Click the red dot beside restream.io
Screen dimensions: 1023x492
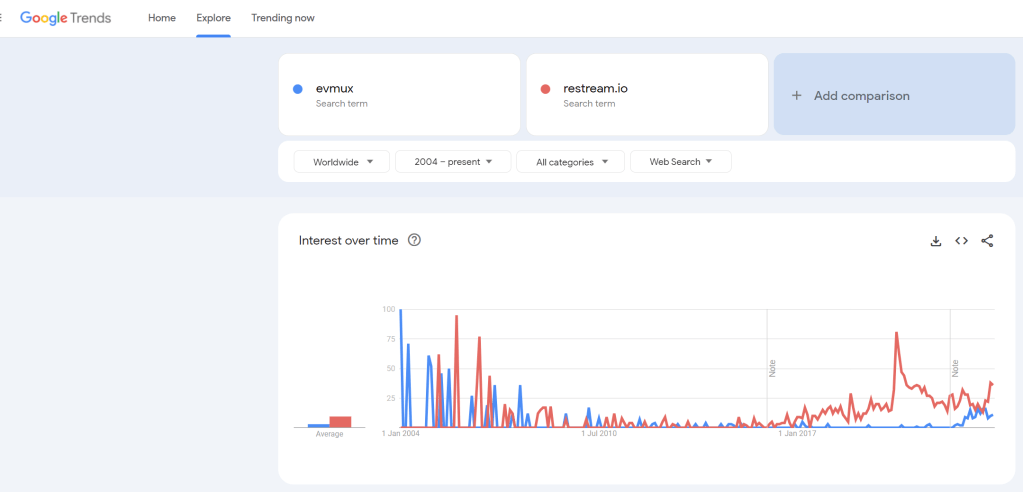point(545,89)
